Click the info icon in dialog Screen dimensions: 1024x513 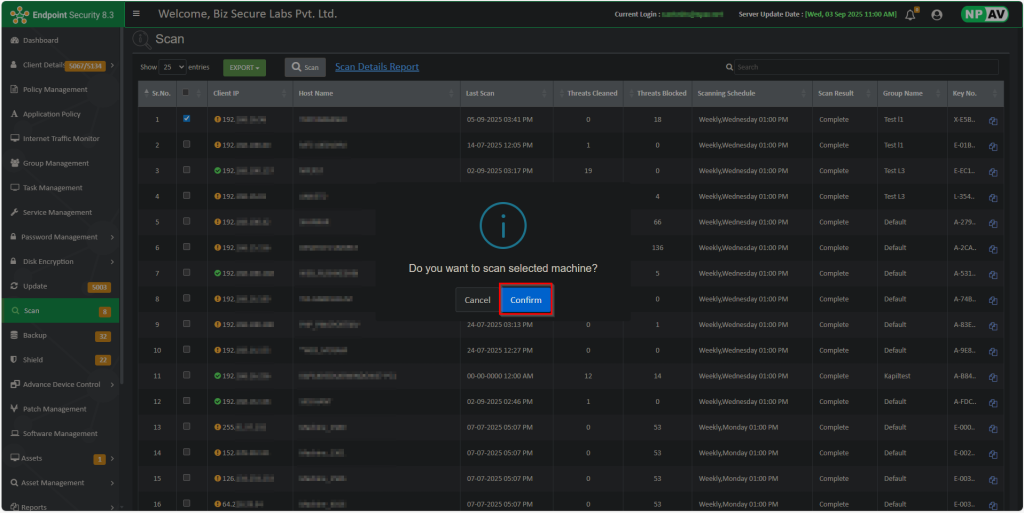[503, 226]
